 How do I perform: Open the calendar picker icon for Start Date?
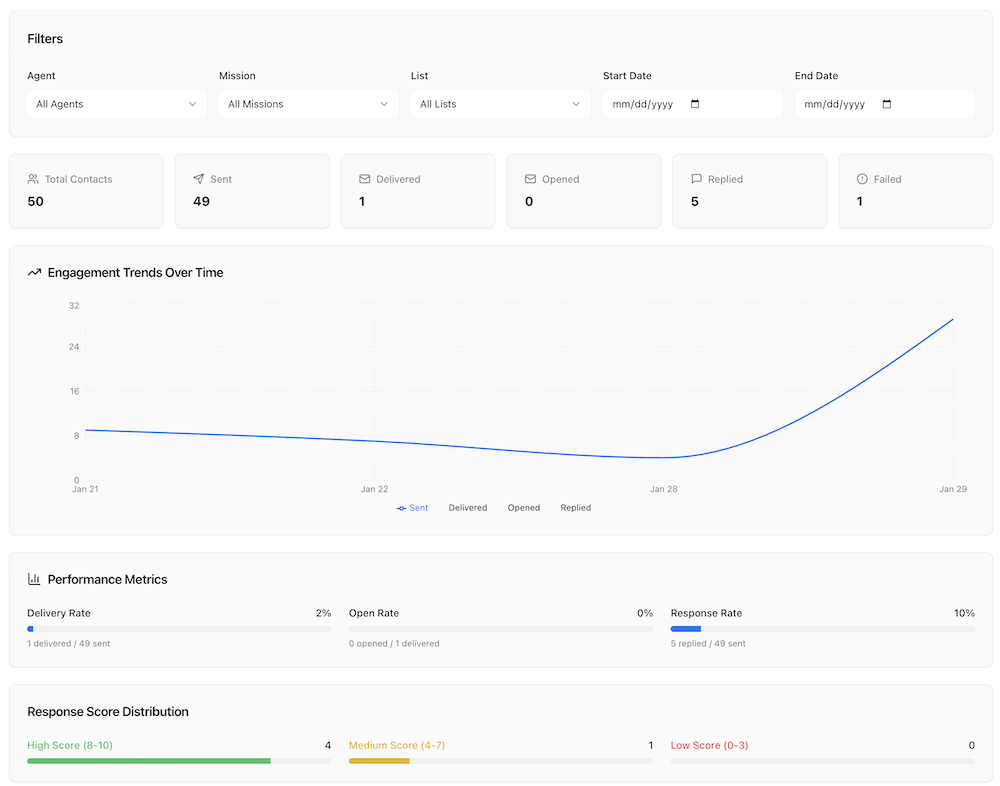point(695,104)
